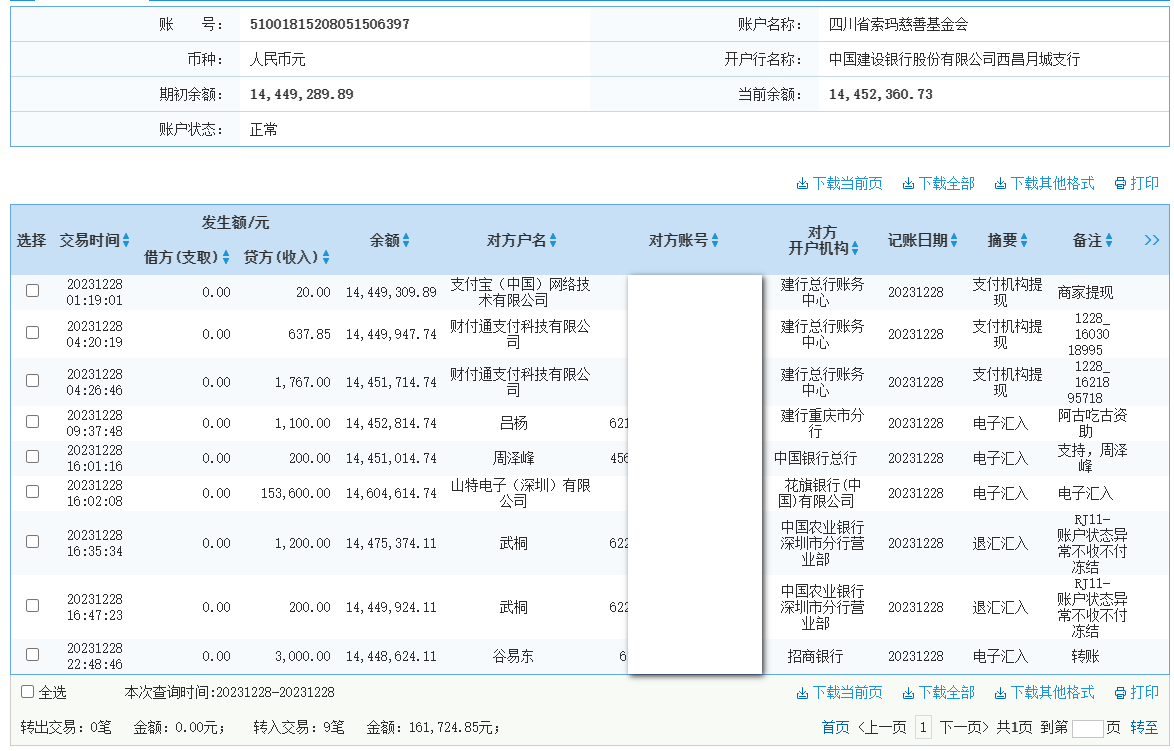Sort by 交易时间 column arrows
1174x751 pixels.
(x=126, y=240)
